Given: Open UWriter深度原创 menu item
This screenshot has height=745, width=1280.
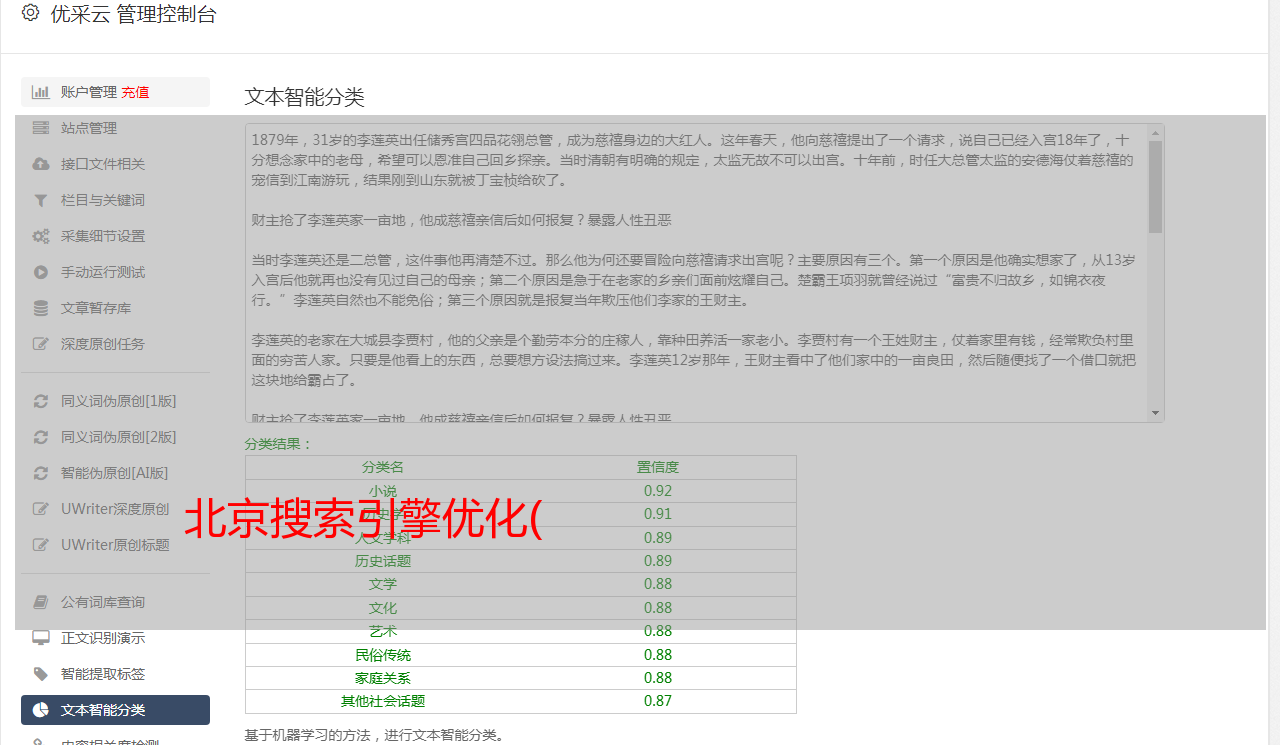Looking at the screenshot, I should coord(115,509).
